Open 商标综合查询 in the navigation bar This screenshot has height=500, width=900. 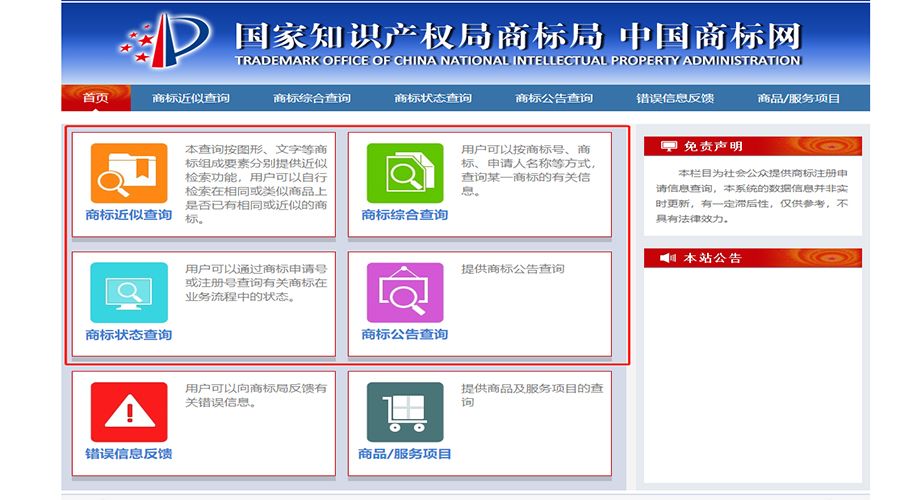click(x=312, y=98)
